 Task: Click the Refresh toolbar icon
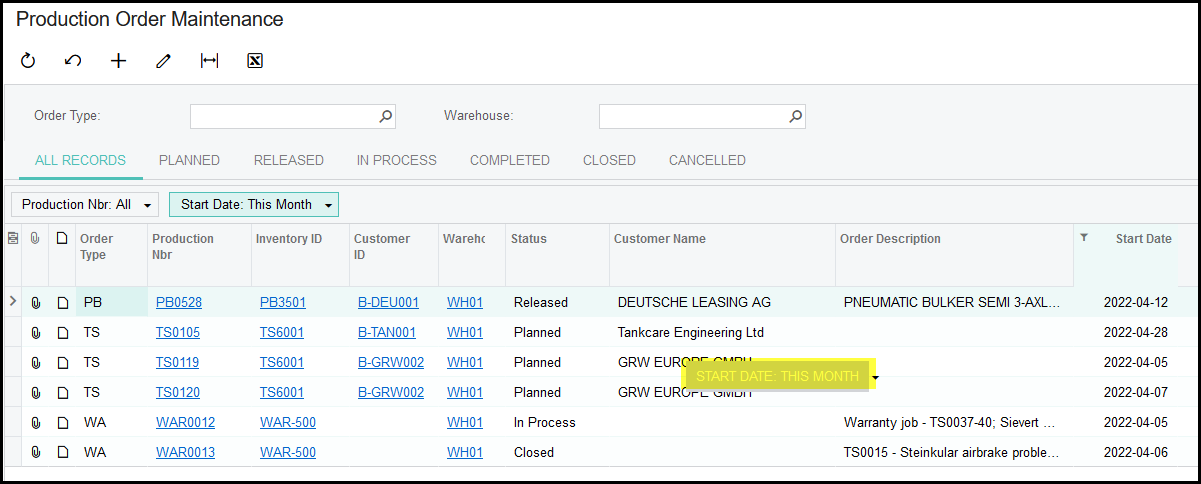pos(28,61)
